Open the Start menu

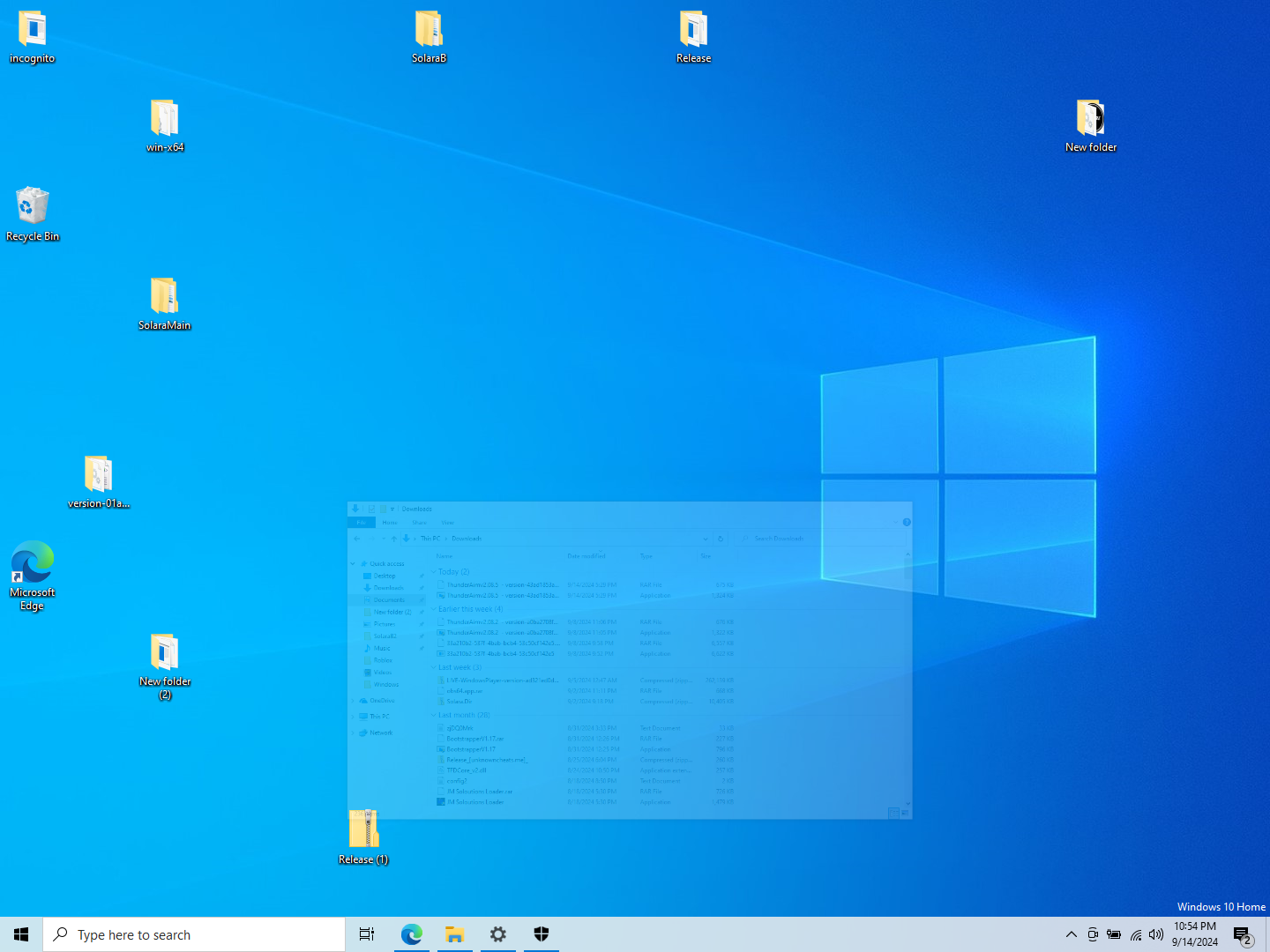[21, 934]
